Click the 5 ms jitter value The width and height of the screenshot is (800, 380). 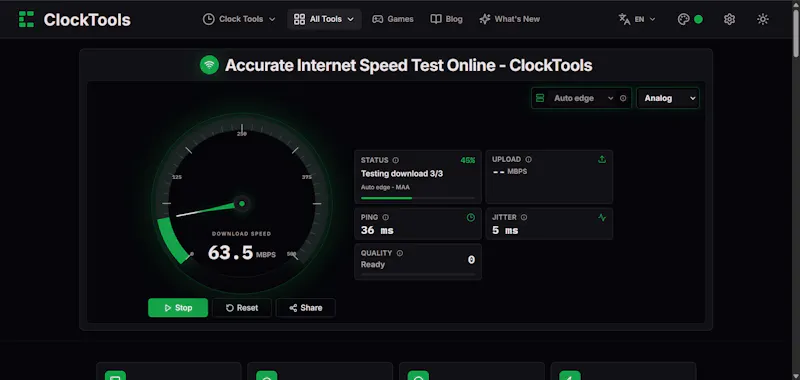(505, 231)
